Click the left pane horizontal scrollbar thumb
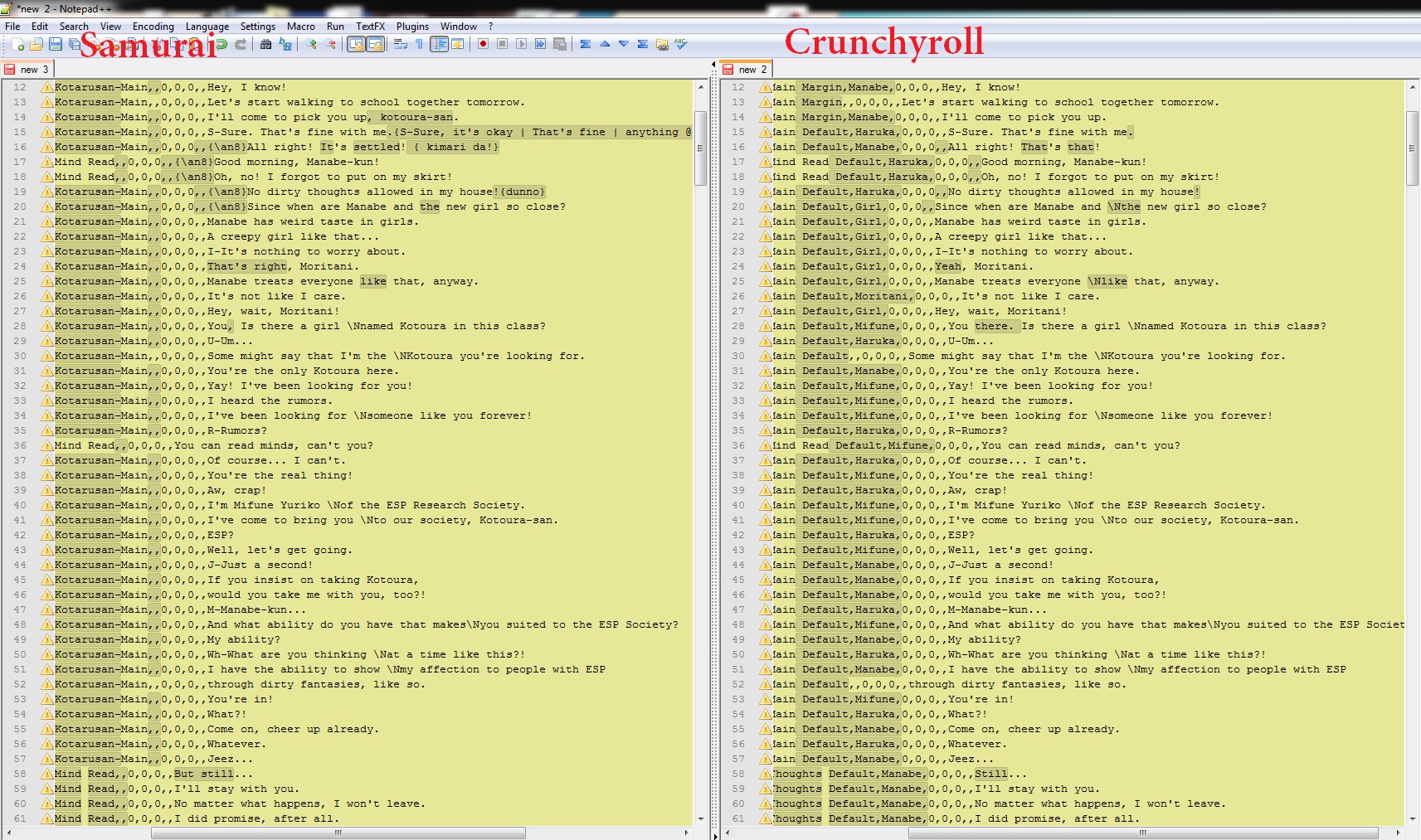Screen dimensions: 1421x840 338,833
